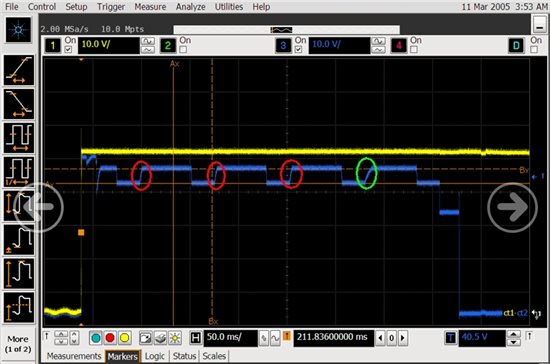The width and height of the screenshot is (550, 364).
Task: Step horizontal position right arrow
Action: 403,338
